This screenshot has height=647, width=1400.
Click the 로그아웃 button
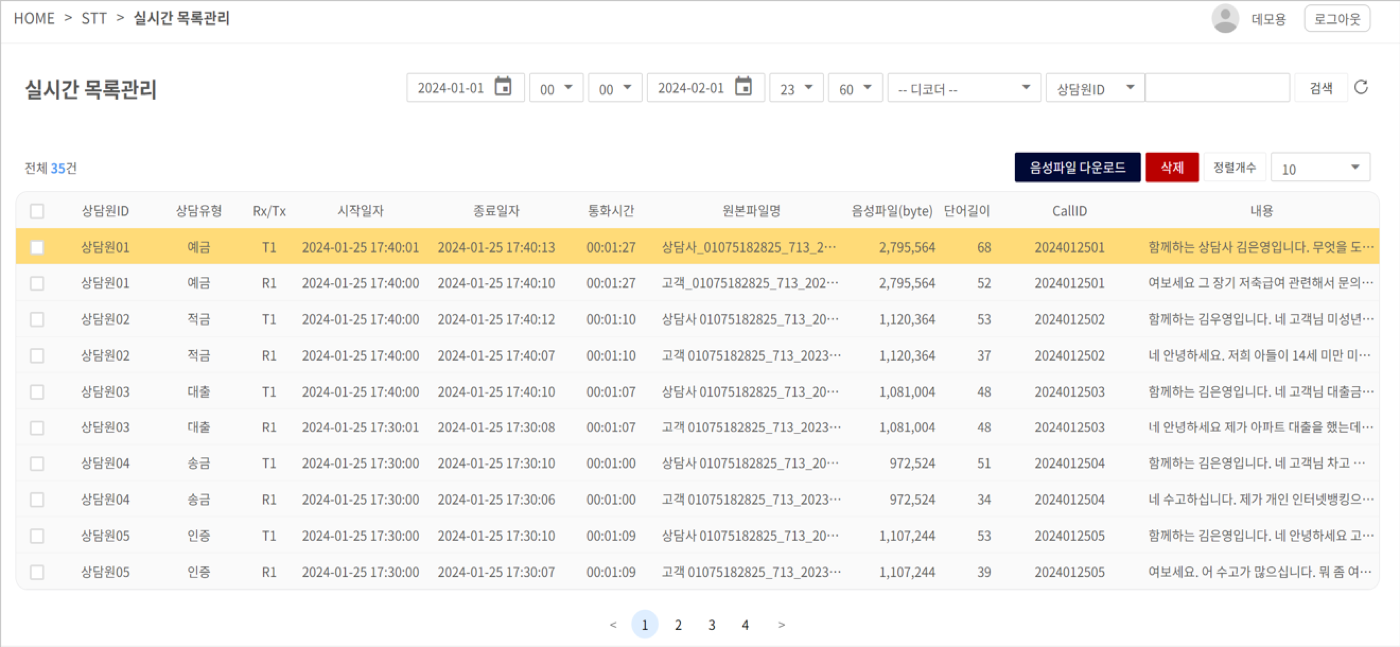1337,18
